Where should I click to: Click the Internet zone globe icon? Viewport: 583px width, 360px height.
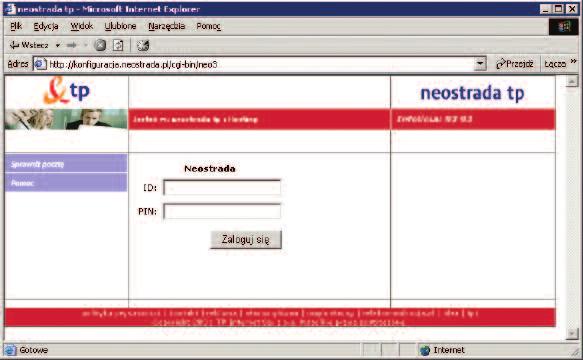(x=425, y=350)
